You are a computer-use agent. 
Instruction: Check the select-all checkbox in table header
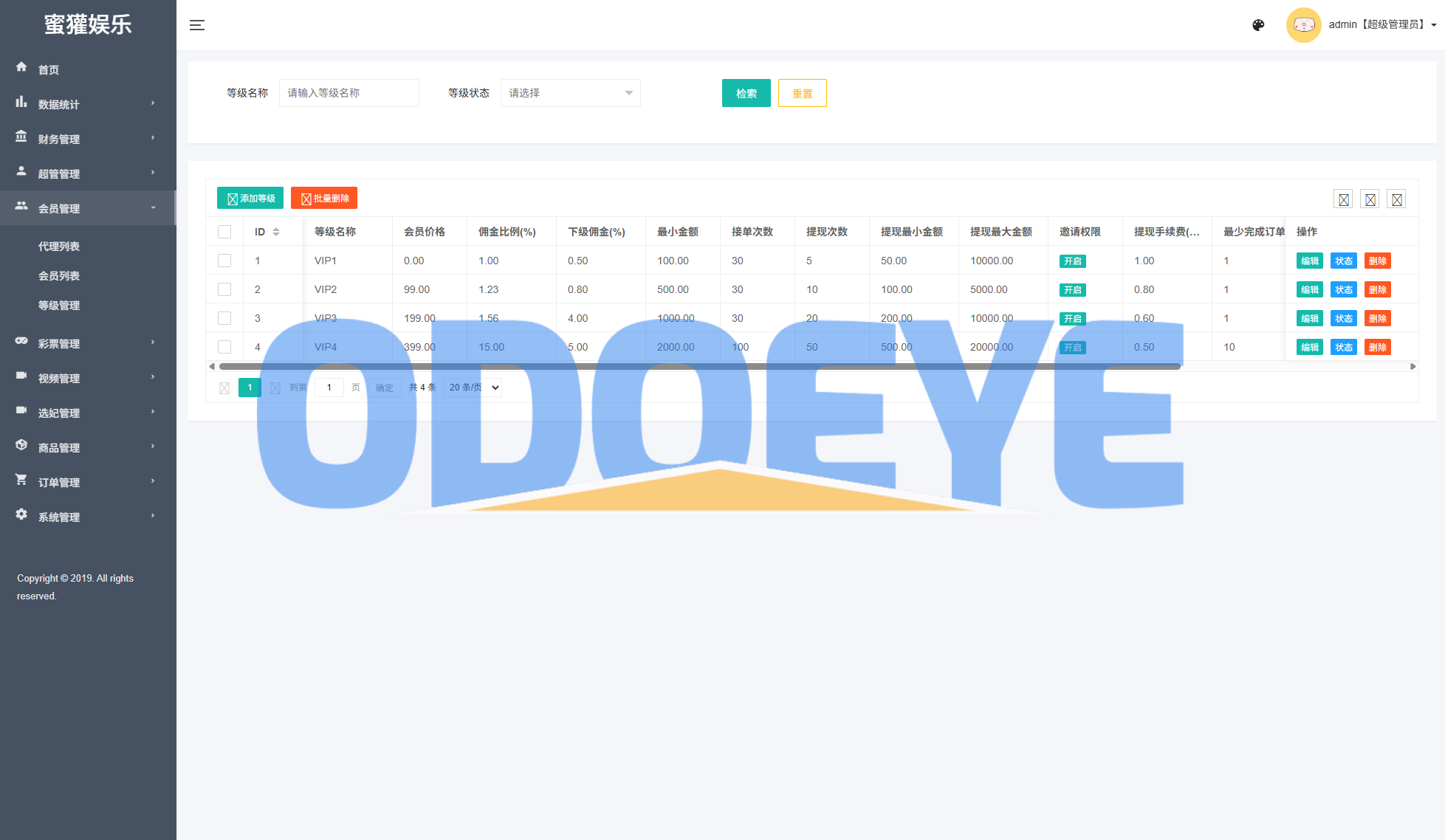[x=224, y=232]
